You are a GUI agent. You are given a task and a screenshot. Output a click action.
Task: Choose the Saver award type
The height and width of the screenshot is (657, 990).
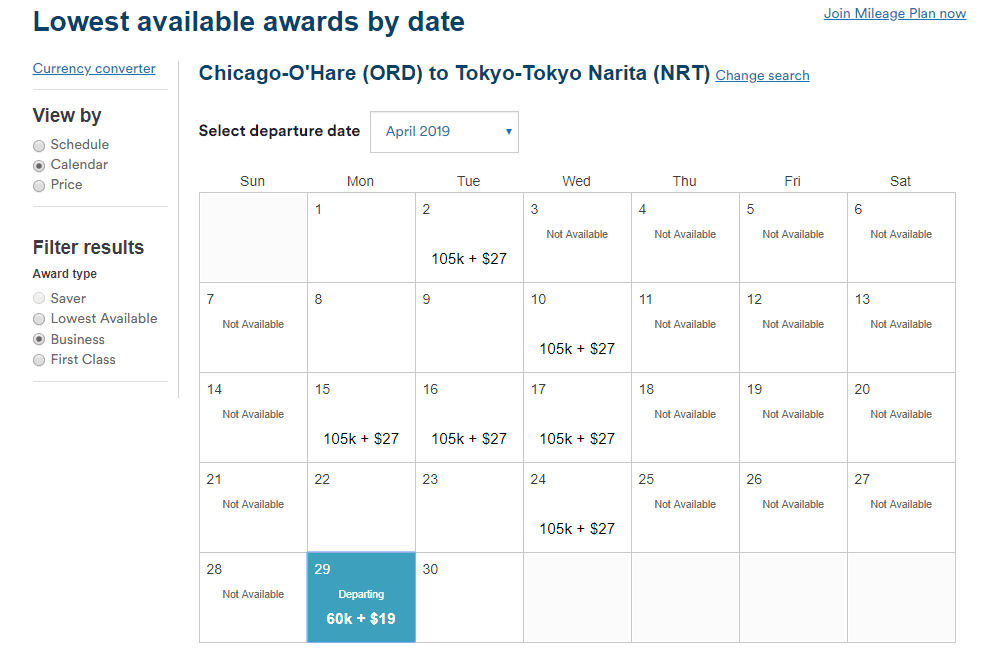point(38,298)
